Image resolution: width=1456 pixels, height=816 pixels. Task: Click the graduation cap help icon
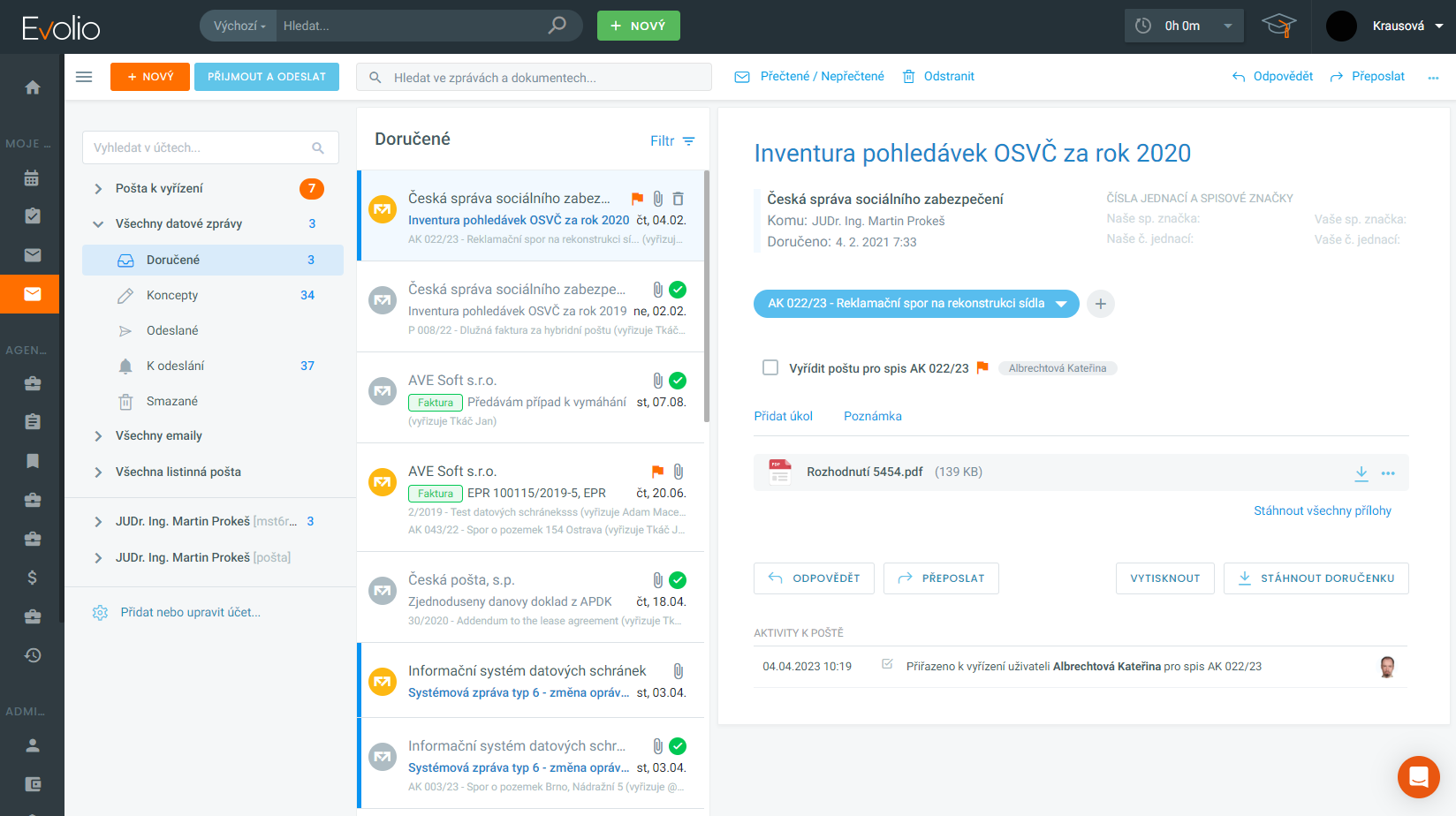click(1278, 26)
